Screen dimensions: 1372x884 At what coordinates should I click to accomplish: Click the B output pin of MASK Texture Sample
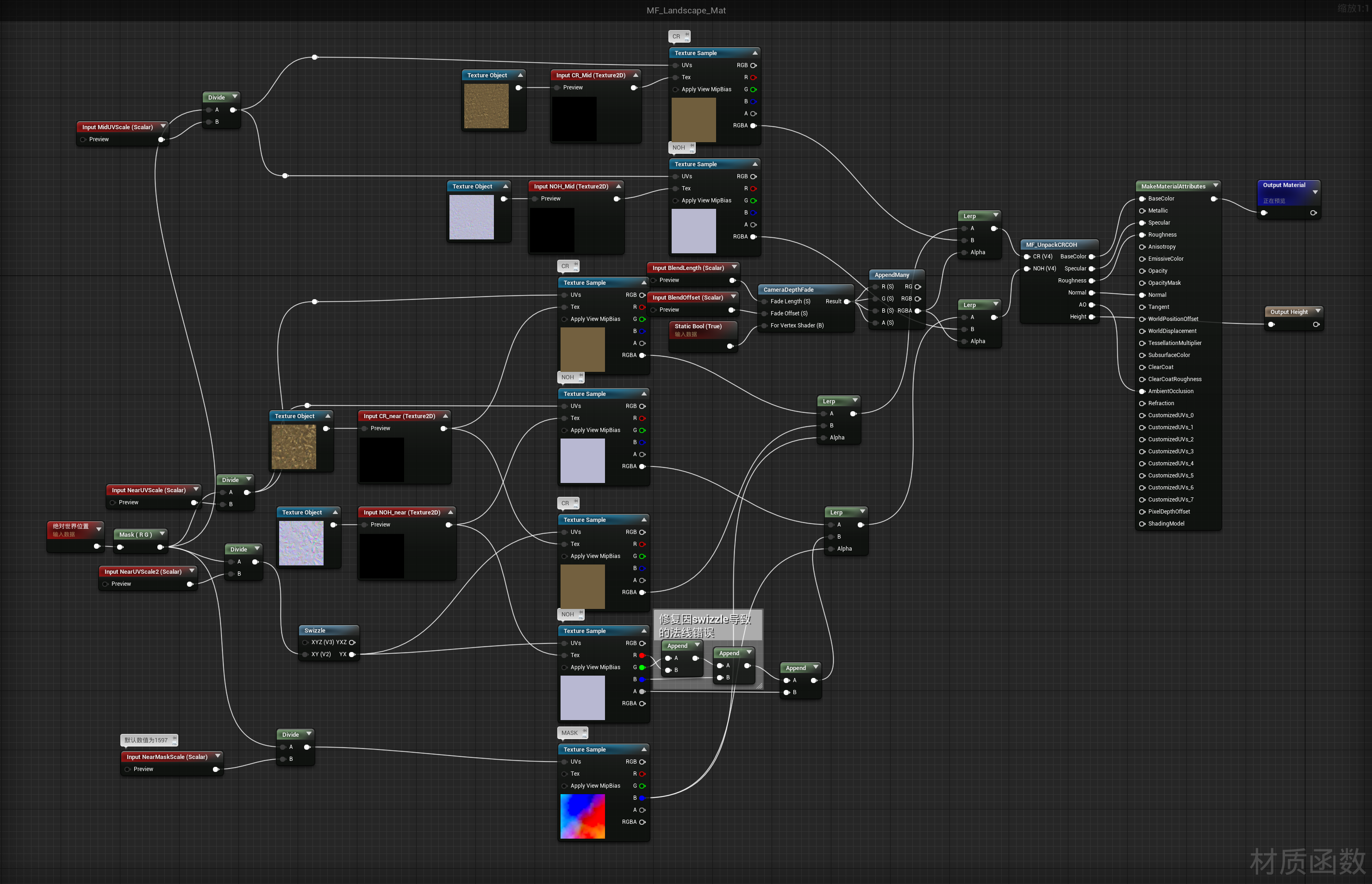point(642,798)
